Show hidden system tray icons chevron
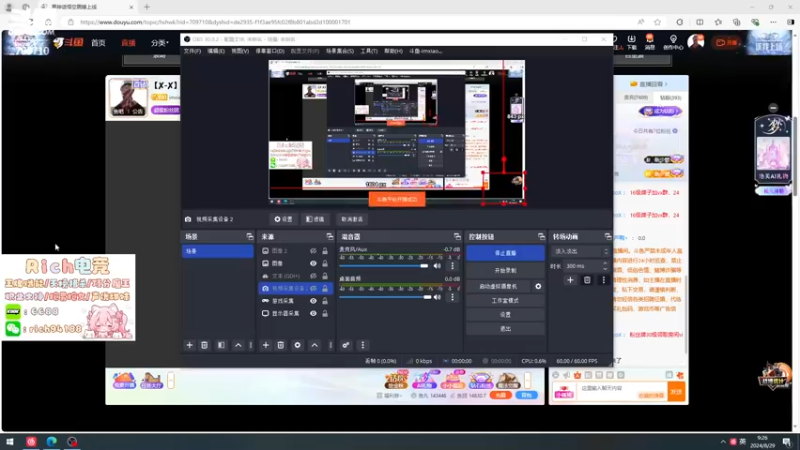This screenshot has height=450, width=800. (x=722, y=442)
